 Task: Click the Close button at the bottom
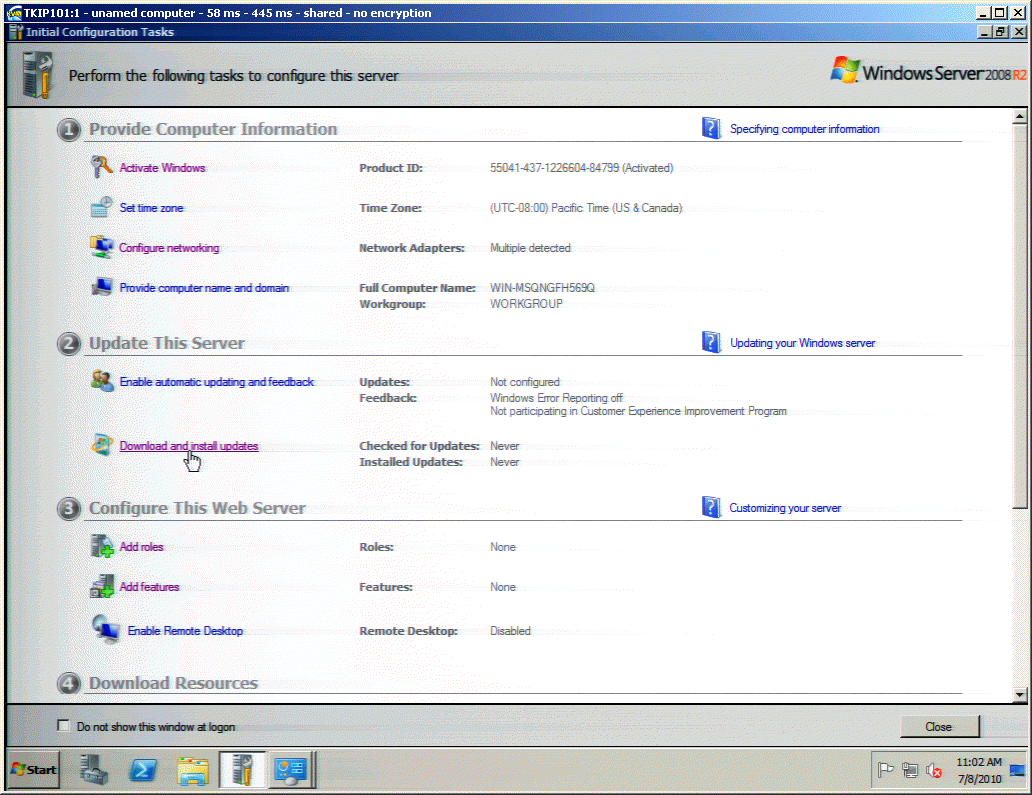coord(939,727)
